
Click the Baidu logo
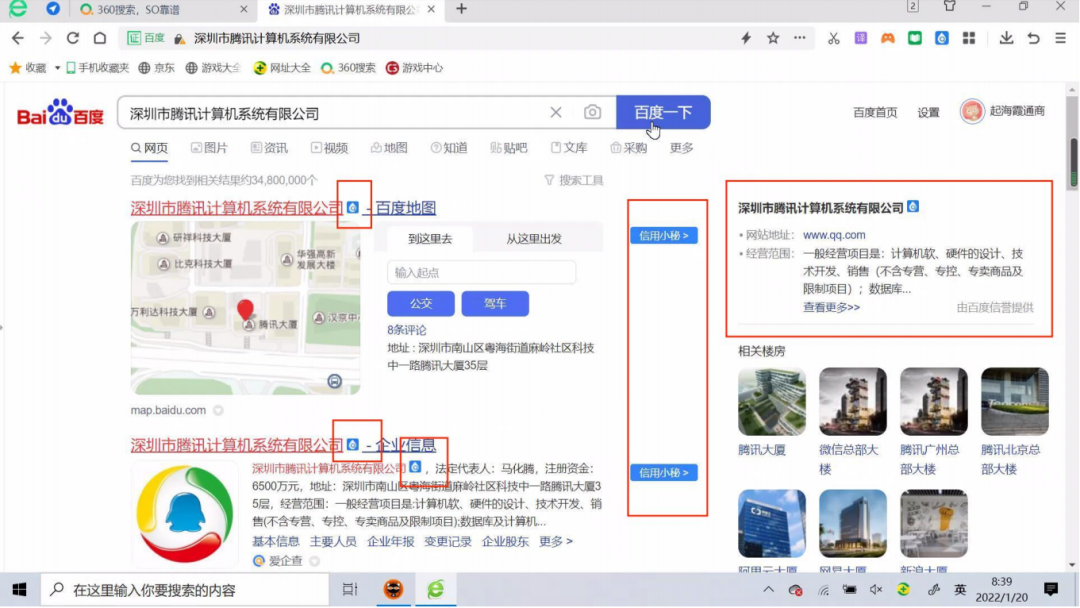60,114
